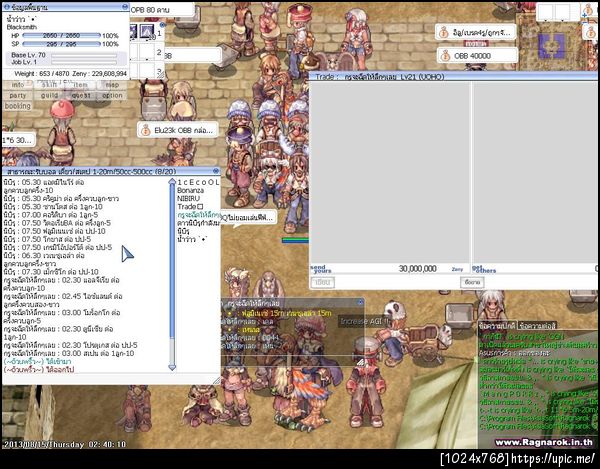
Task: Click the SP bar showing 295 / 295
Action: (x=62, y=44)
